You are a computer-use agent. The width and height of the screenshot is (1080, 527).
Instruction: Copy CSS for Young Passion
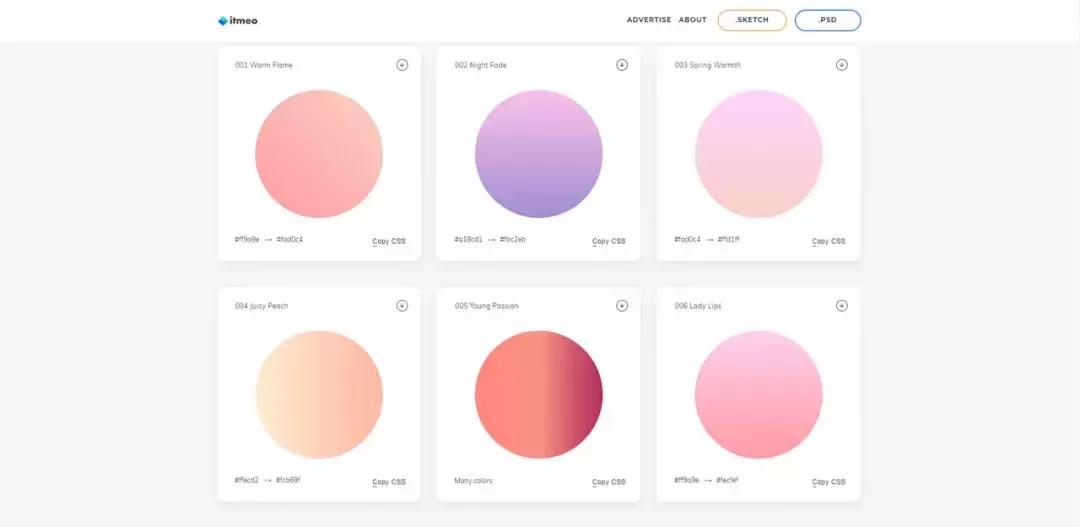coord(609,482)
